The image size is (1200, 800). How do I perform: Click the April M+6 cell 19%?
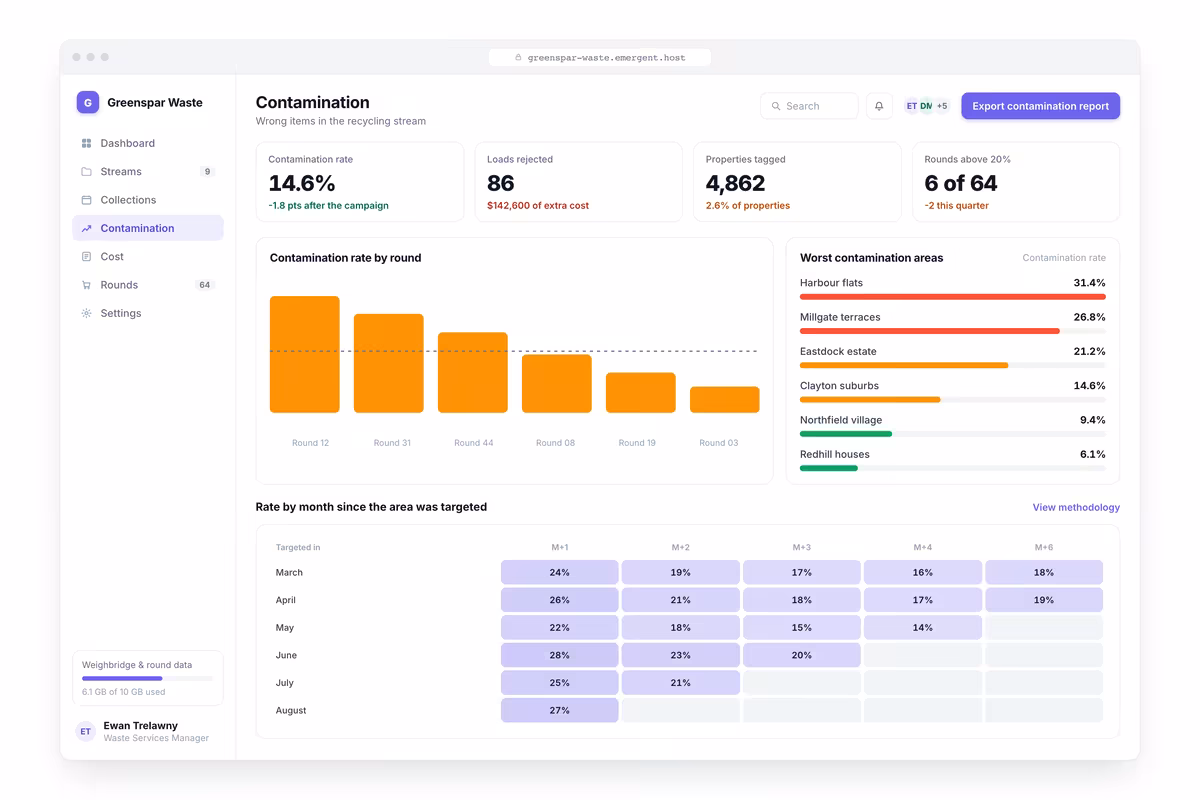1044,600
